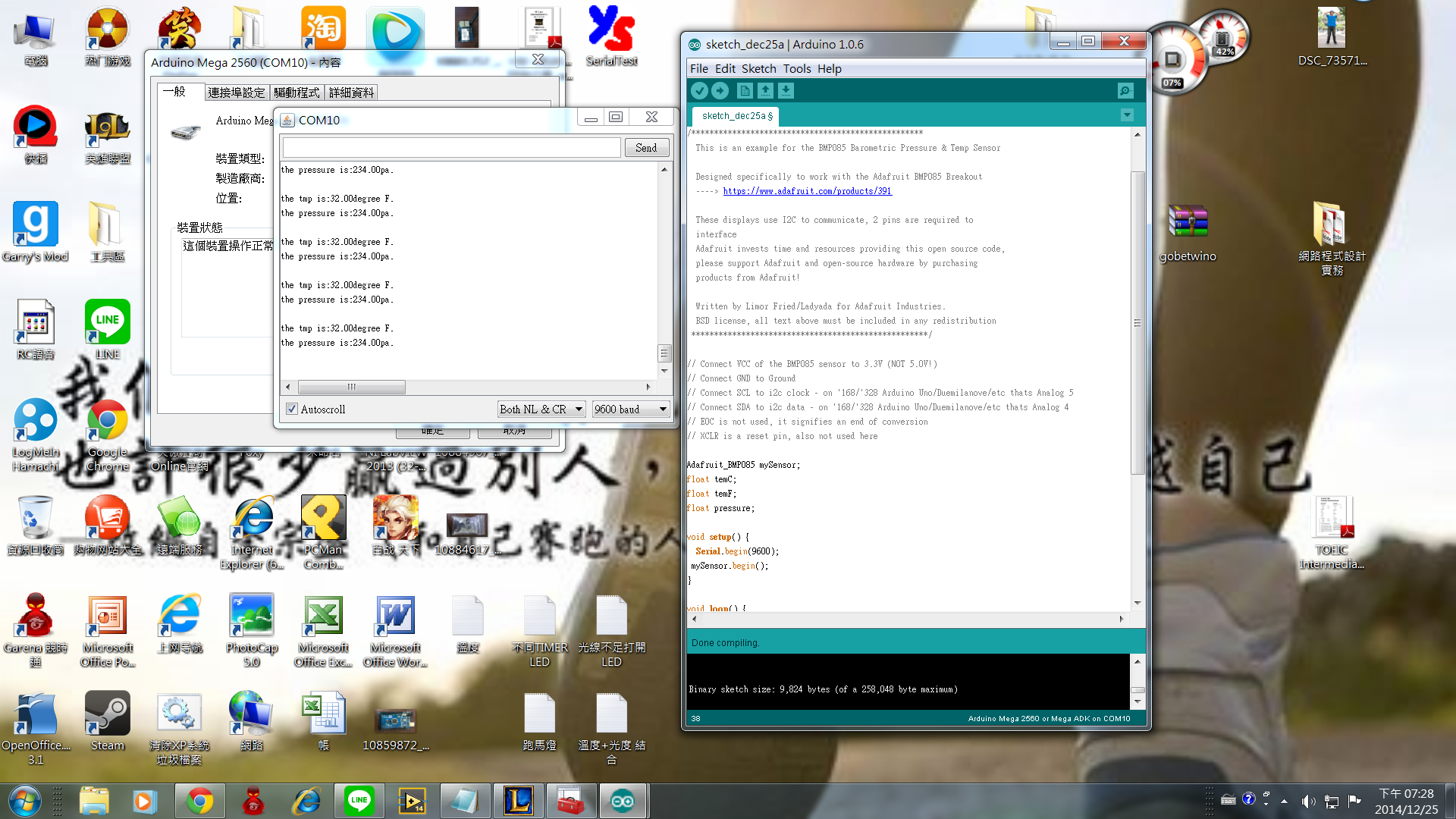Viewport: 1456px width, 819px height.
Task: Click the Windows Start button
Action: [24, 801]
